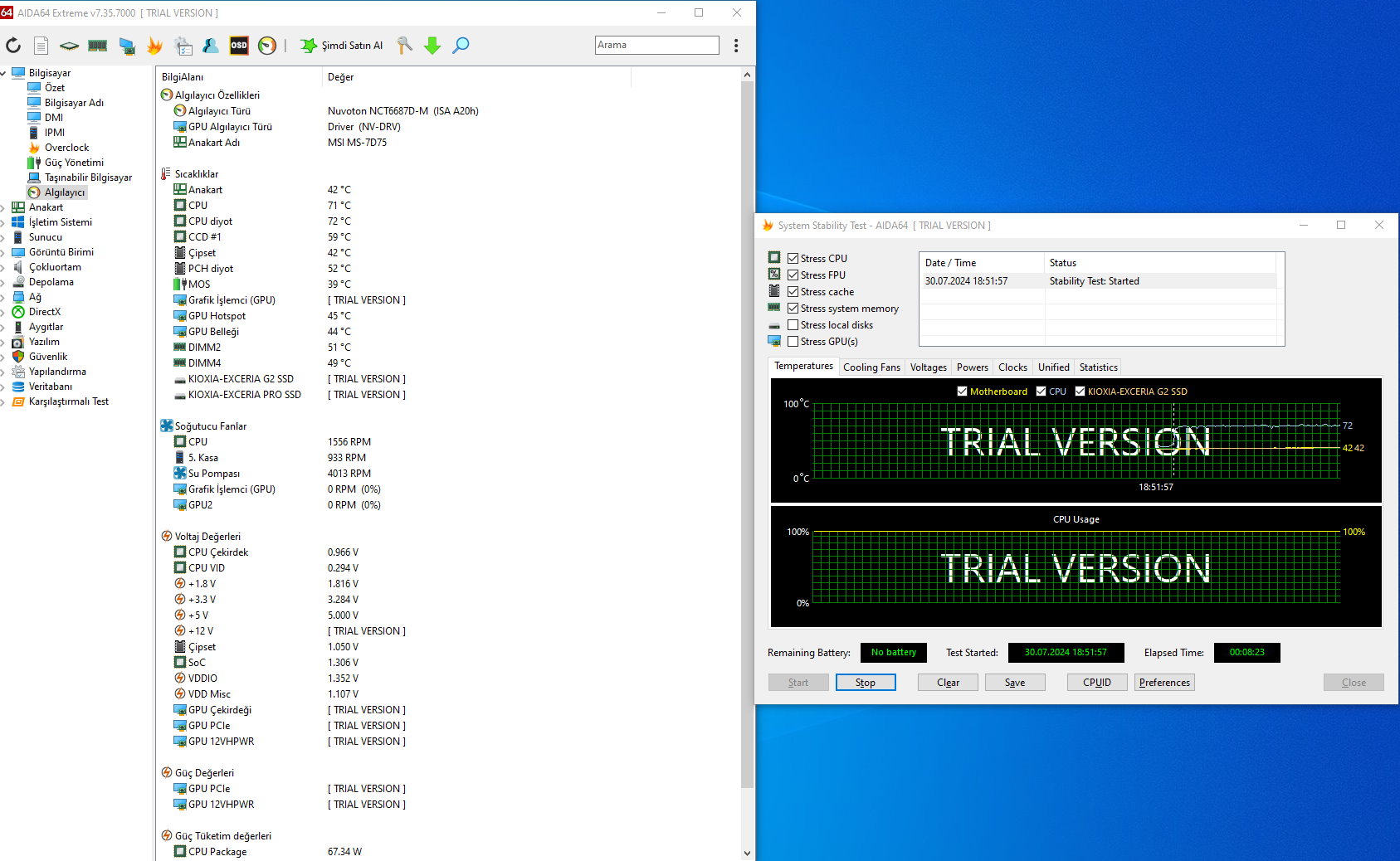This screenshot has height=861, width=1400.
Task: Uncheck the Stress FPU checkbox
Action: point(793,275)
